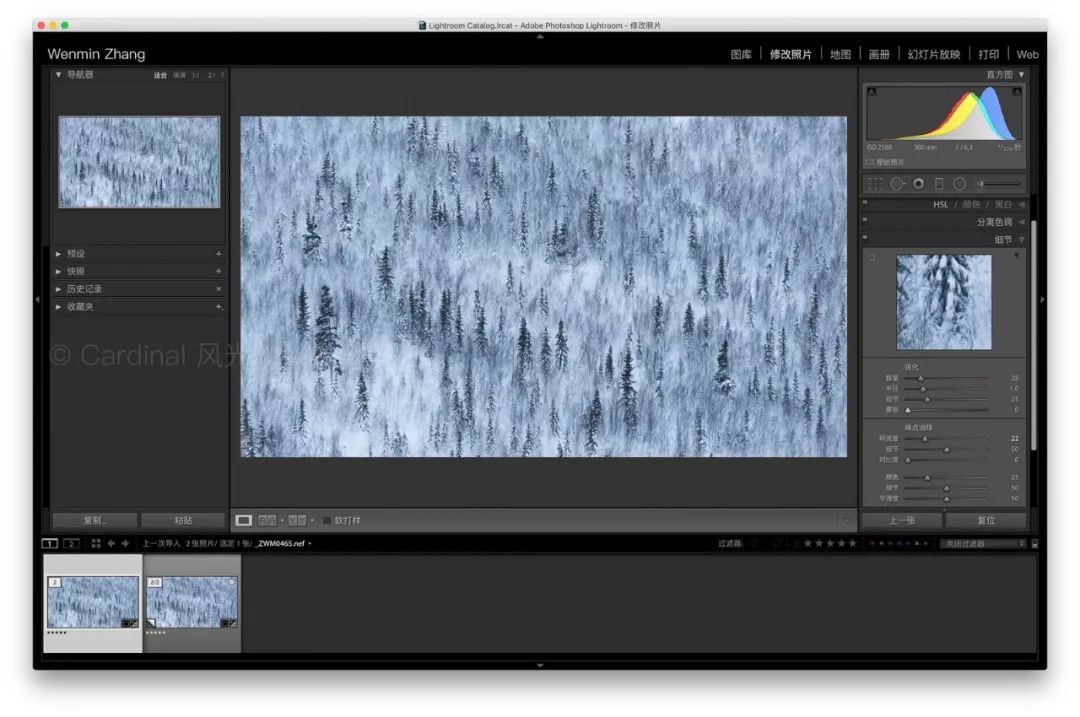
Task: Hide left panel group side arrow
Action: click(x=37, y=300)
